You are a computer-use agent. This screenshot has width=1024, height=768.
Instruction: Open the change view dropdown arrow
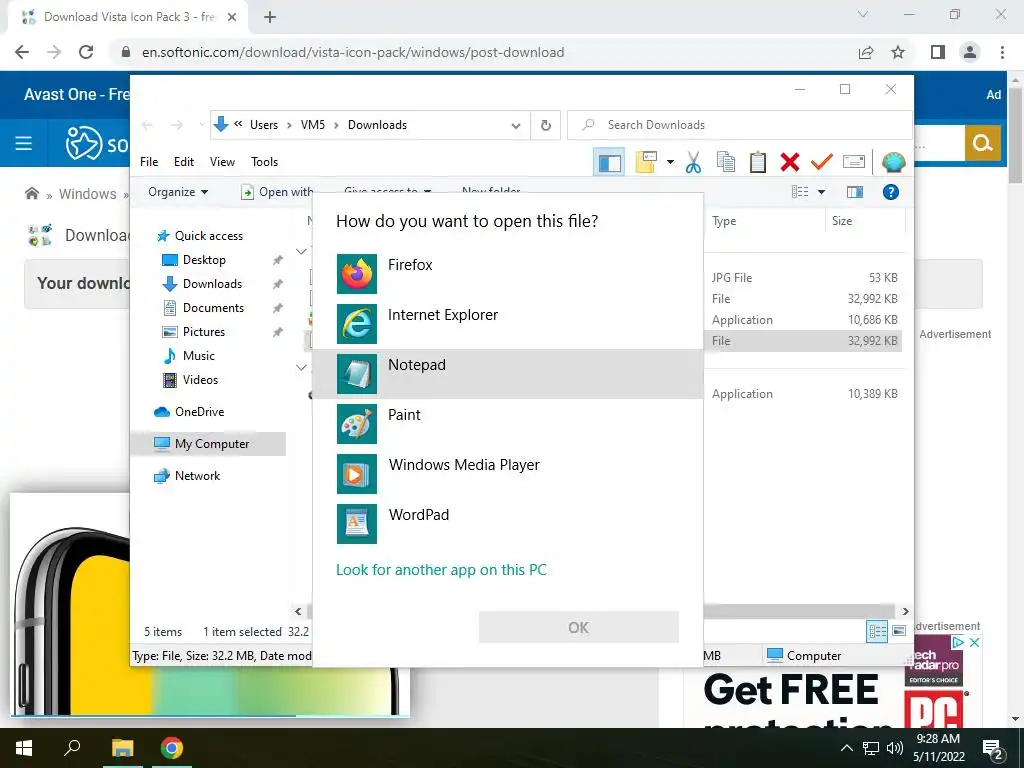tap(822, 192)
